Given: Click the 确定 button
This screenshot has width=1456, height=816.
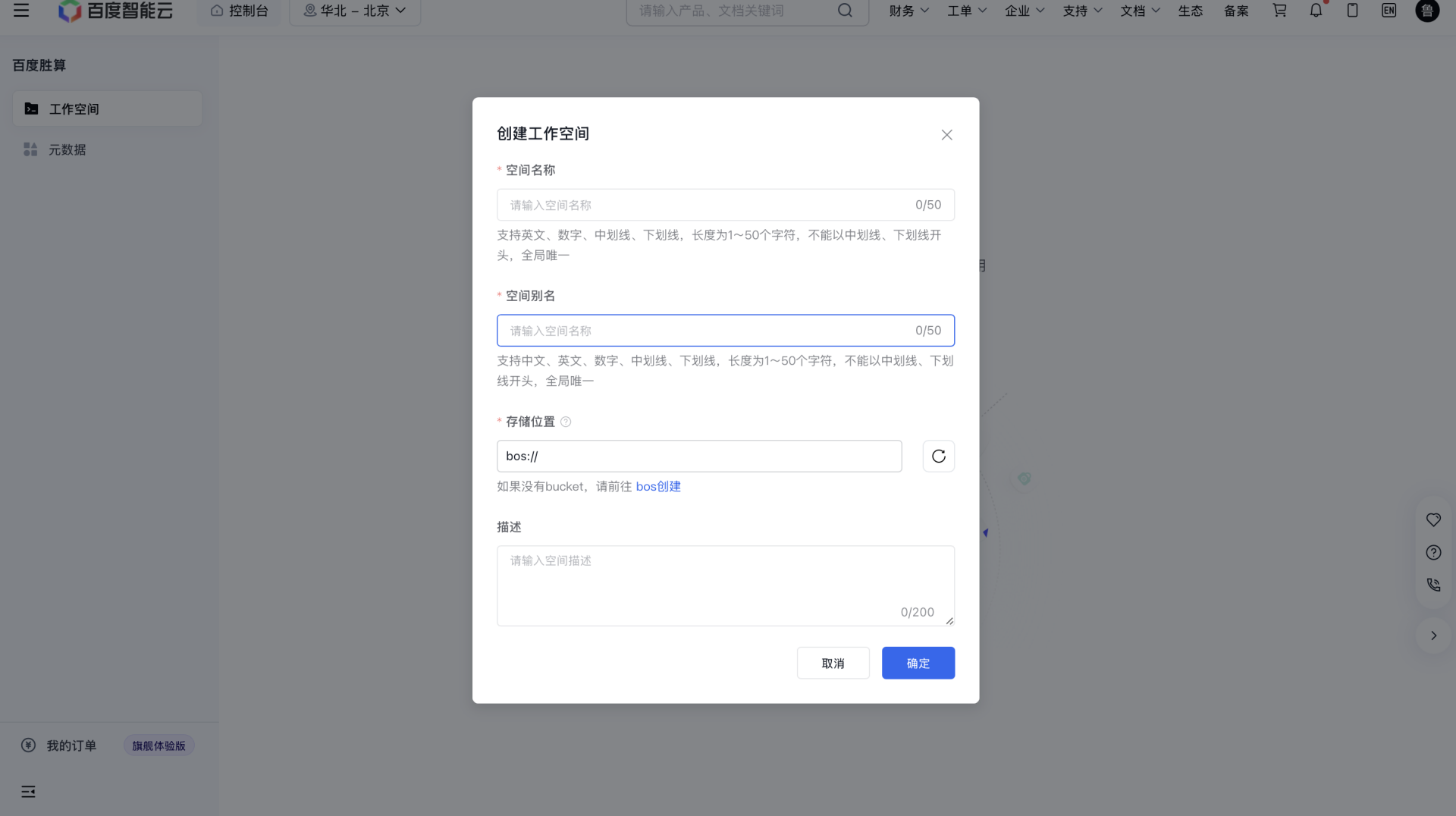Looking at the screenshot, I should tap(918, 663).
